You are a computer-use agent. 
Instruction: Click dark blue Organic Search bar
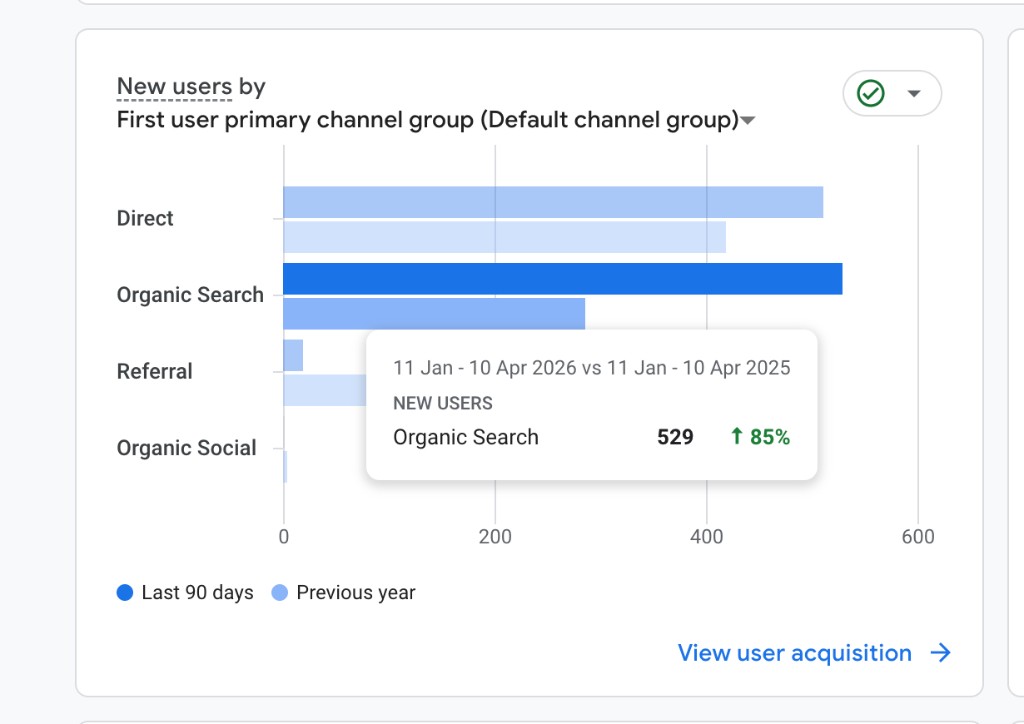point(563,279)
